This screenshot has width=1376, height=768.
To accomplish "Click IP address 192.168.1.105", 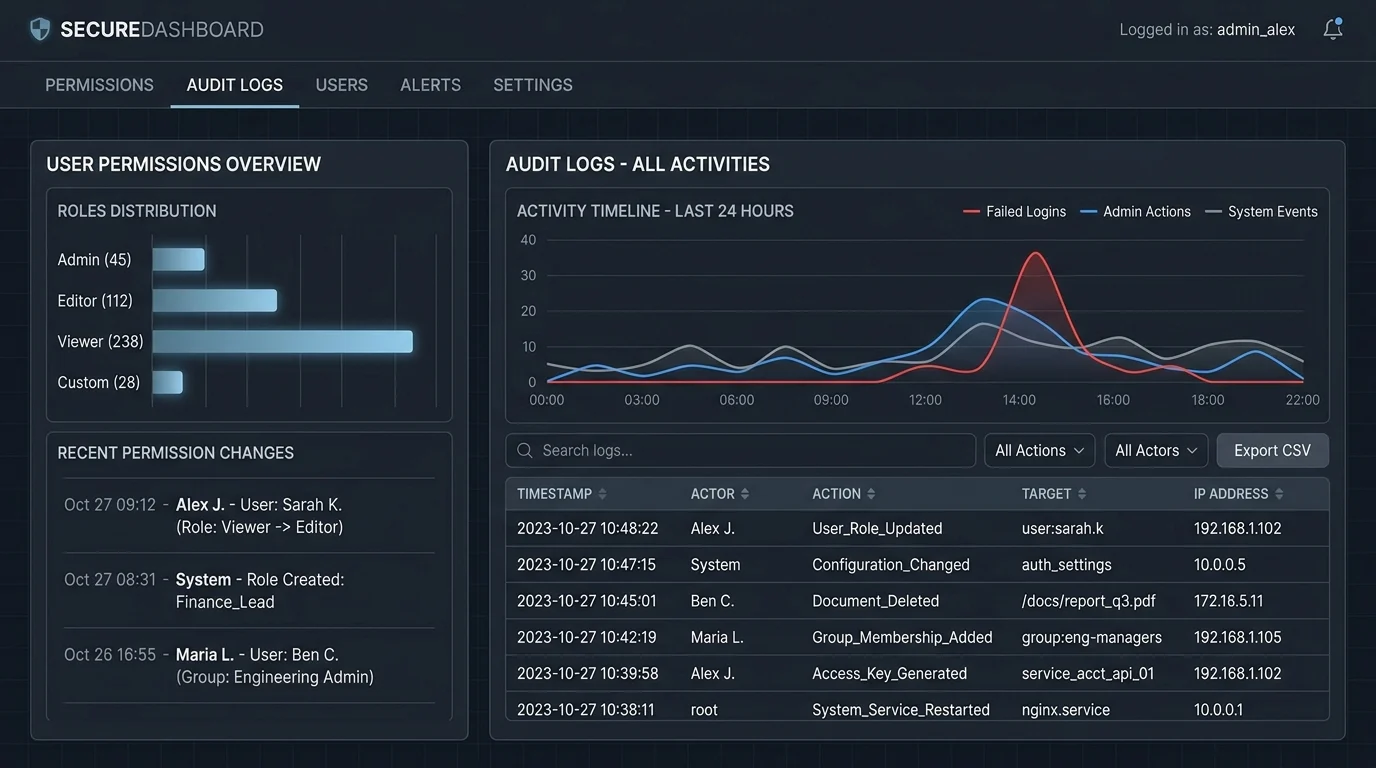I will (1238, 637).
